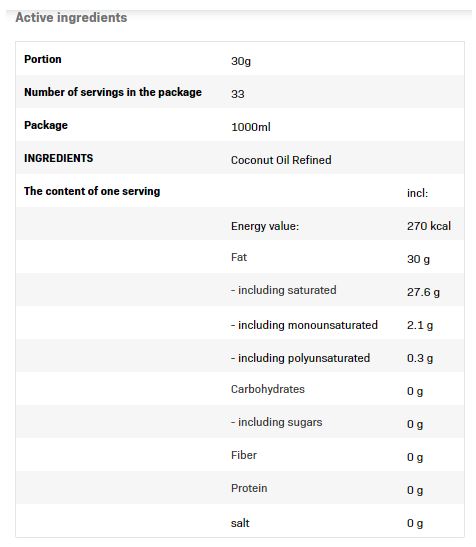Click the Energy value label
476x547 pixels.
click(265, 226)
